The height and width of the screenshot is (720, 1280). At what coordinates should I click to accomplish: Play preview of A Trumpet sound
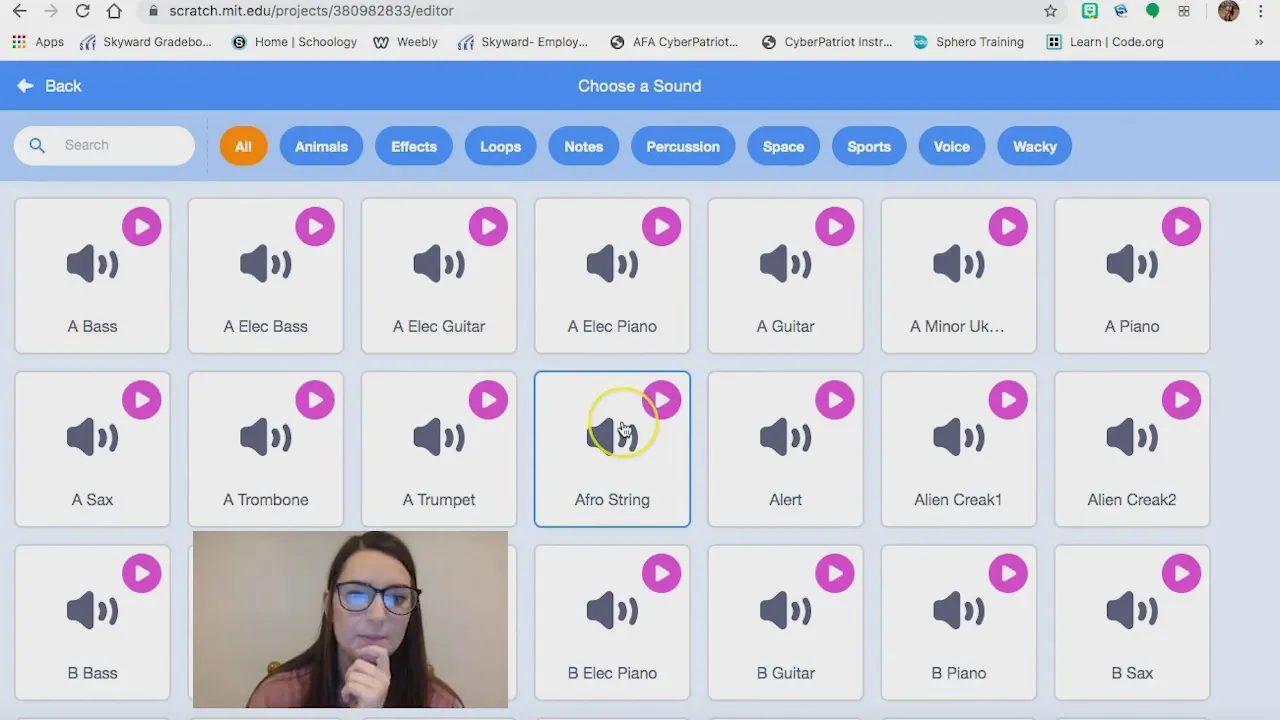click(x=488, y=400)
